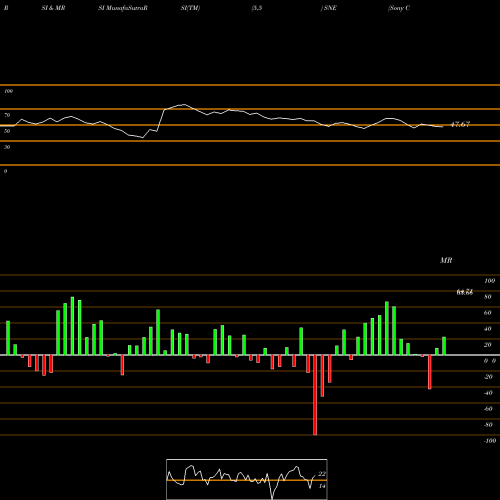Viewport: 500px width, 500px height.
Task: Click the 47.67 RSI value label
Action: pyautogui.click(x=460, y=125)
